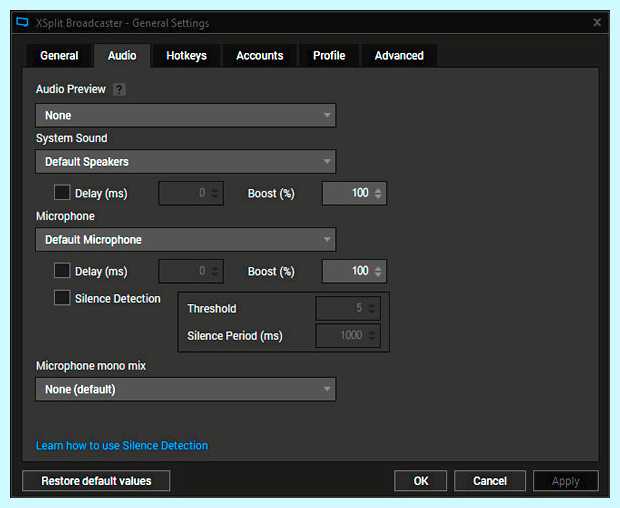This screenshot has height=508, width=620.
Task: Click the Audio Preview label text
Action: (x=71, y=89)
